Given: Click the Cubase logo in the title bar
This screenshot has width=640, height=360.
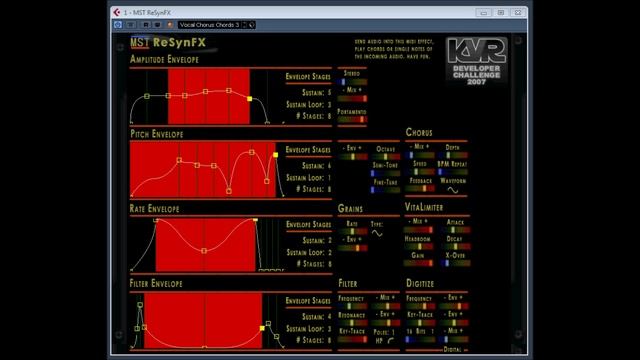Looking at the screenshot, I should pos(117,12).
